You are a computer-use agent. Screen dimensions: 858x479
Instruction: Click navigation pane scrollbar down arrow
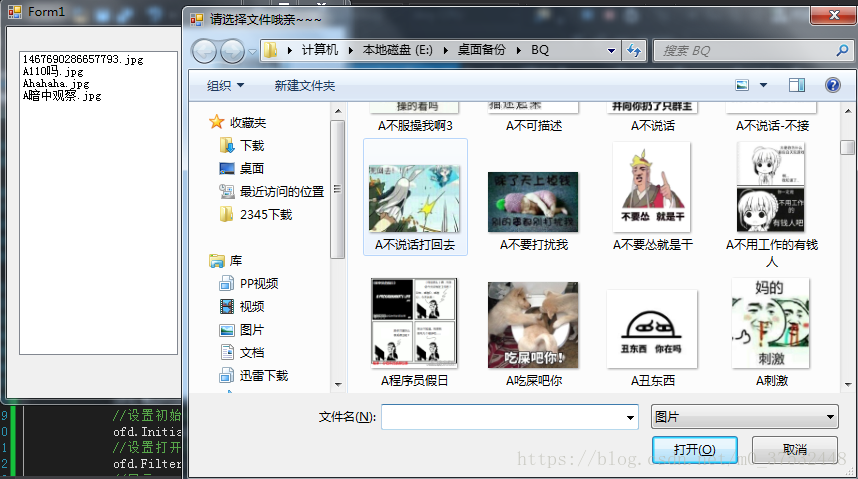click(x=338, y=385)
